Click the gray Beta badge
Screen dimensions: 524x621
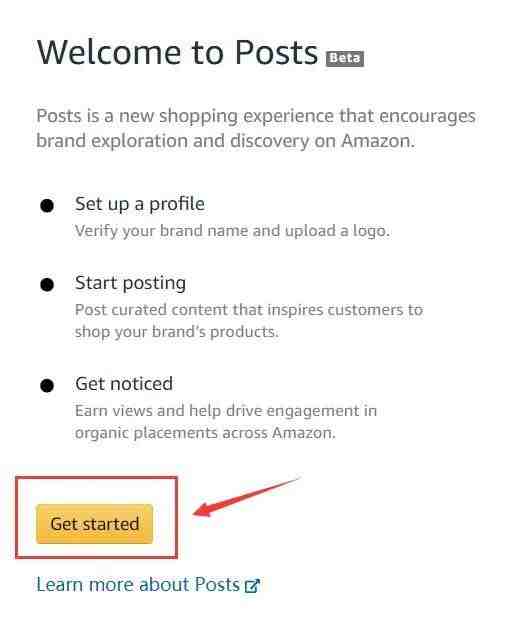click(x=345, y=59)
